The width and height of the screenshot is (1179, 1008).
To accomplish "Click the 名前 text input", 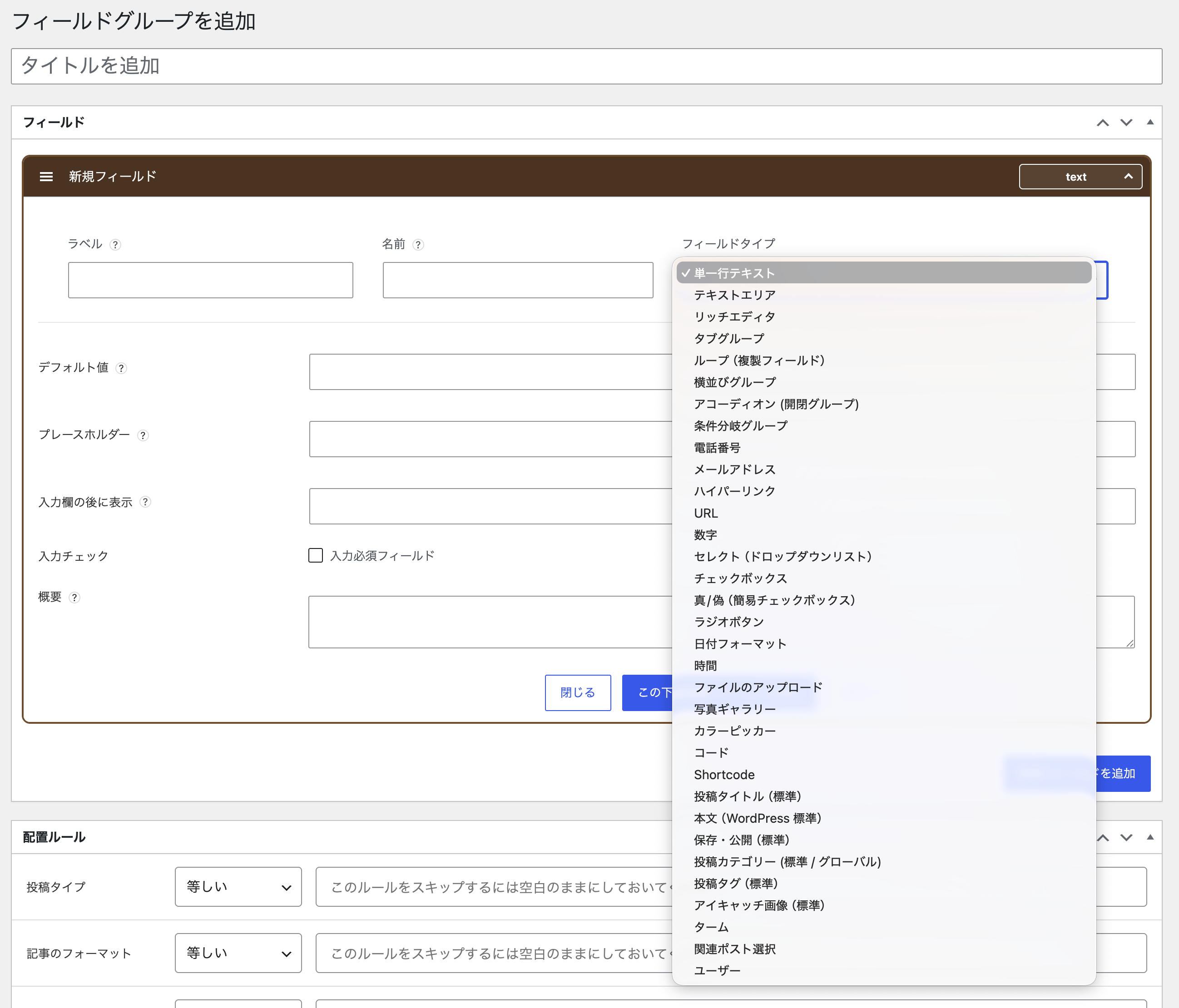I will (x=518, y=280).
